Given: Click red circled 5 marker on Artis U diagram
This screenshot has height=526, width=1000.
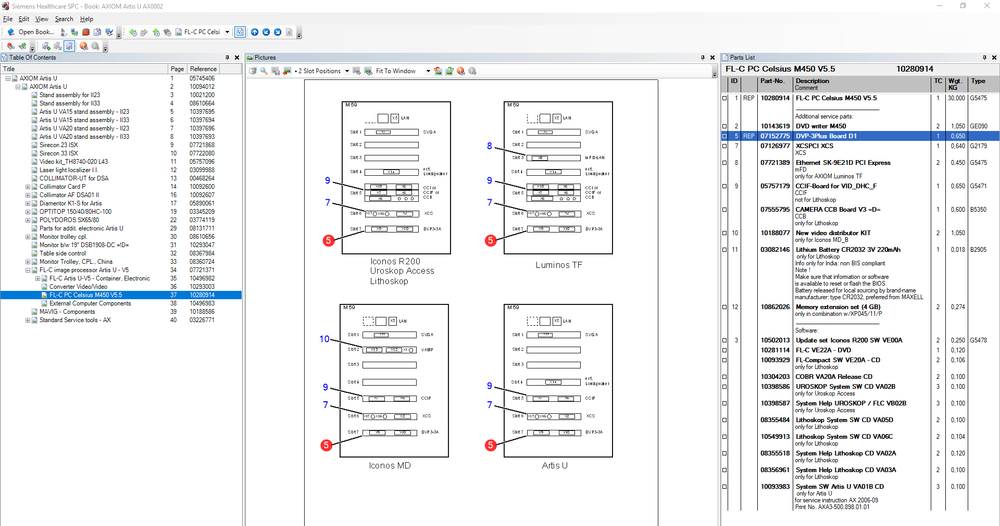Looking at the screenshot, I should [490, 444].
